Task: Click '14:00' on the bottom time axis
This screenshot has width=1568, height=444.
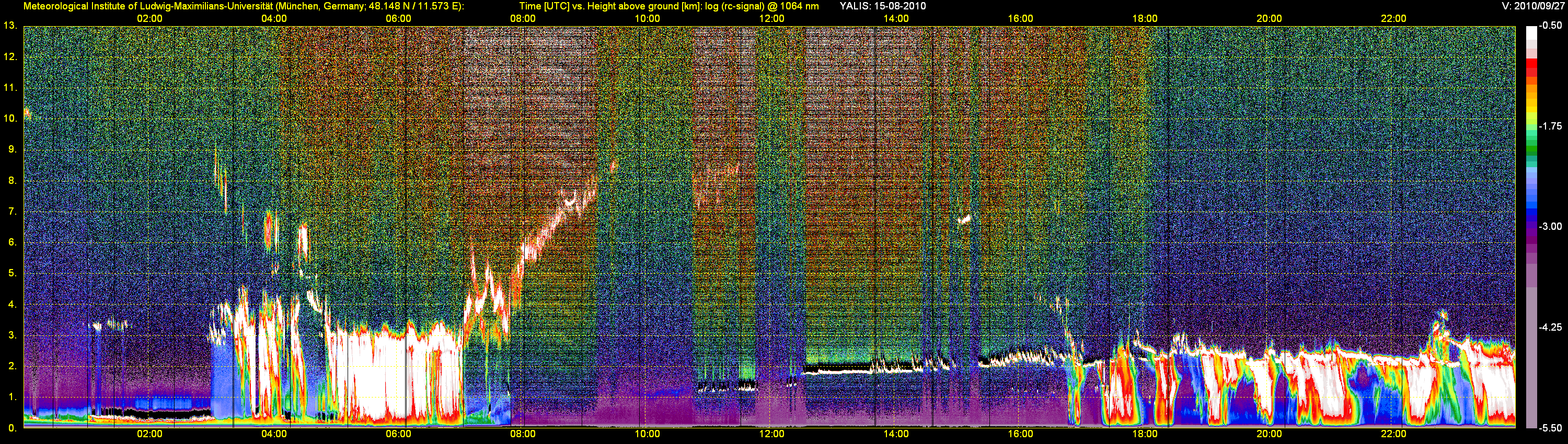Action: coord(896,434)
